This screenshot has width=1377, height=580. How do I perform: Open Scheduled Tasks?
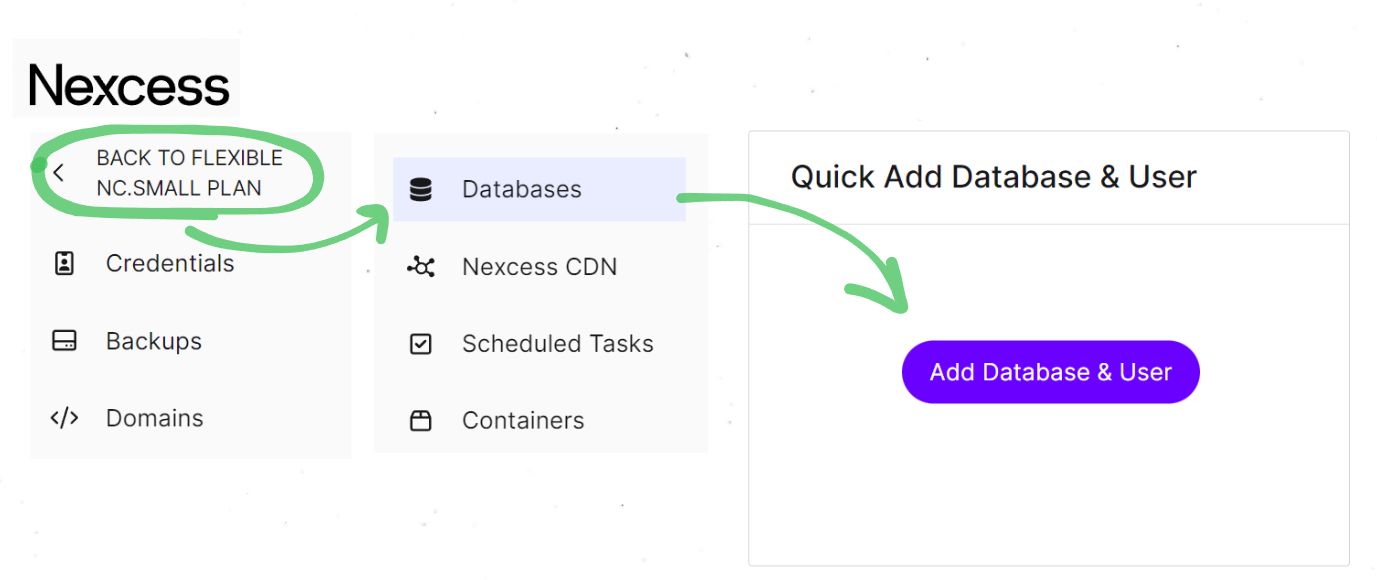tap(557, 344)
